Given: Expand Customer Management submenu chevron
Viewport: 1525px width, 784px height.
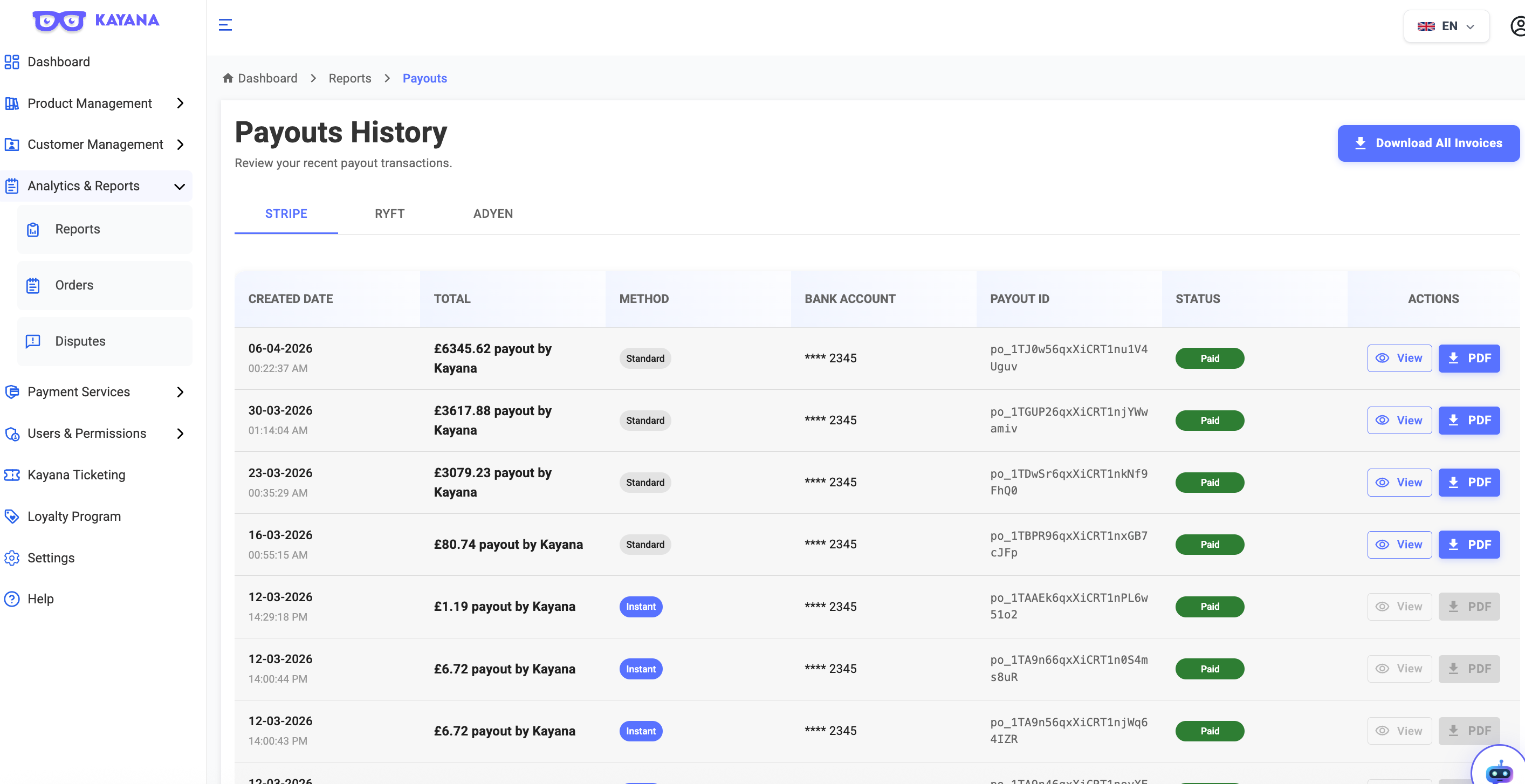Looking at the screenshot, I should [181, 145].
